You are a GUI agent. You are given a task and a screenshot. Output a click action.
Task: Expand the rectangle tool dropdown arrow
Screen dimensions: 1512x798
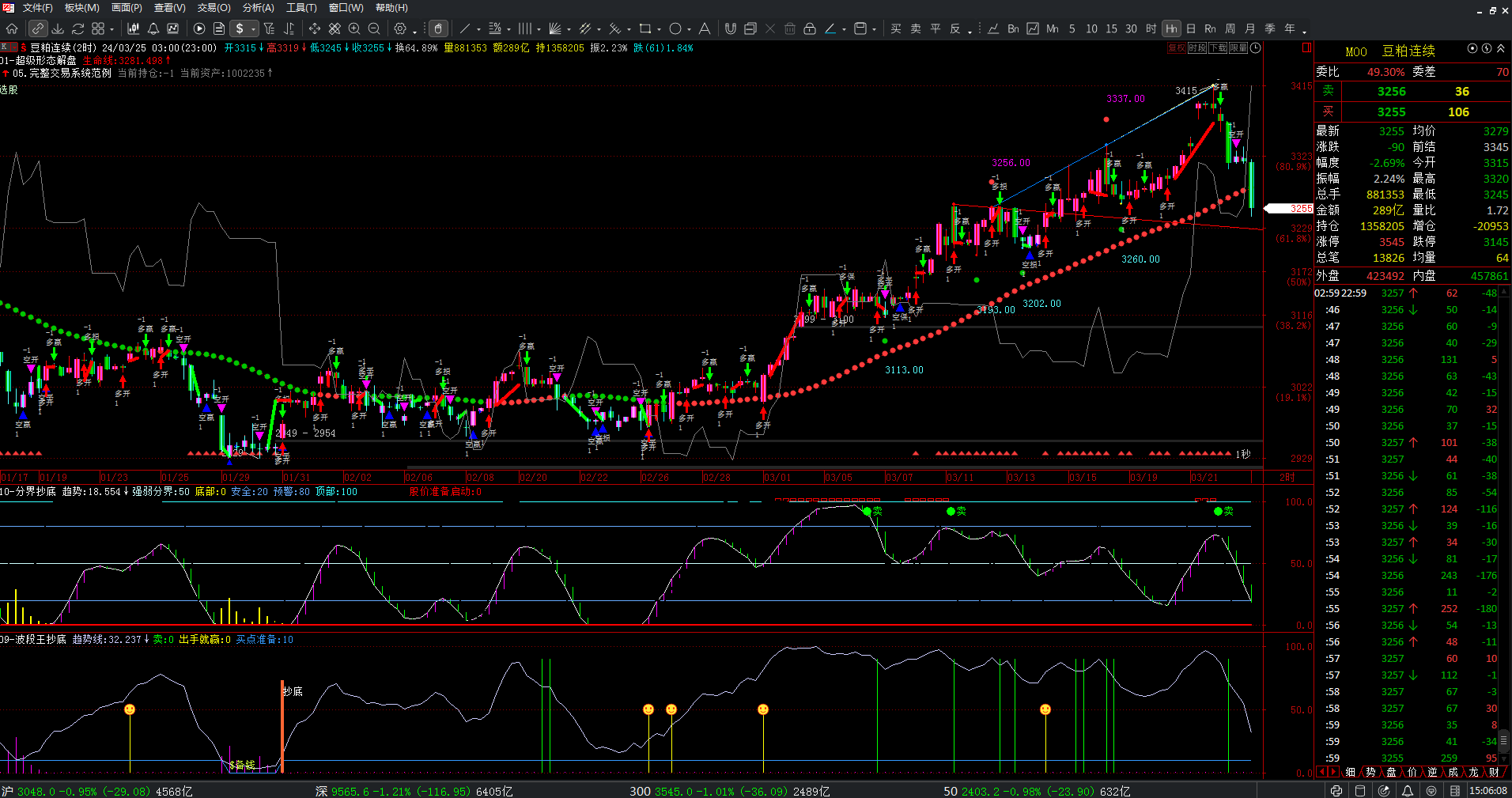(659, 29)
